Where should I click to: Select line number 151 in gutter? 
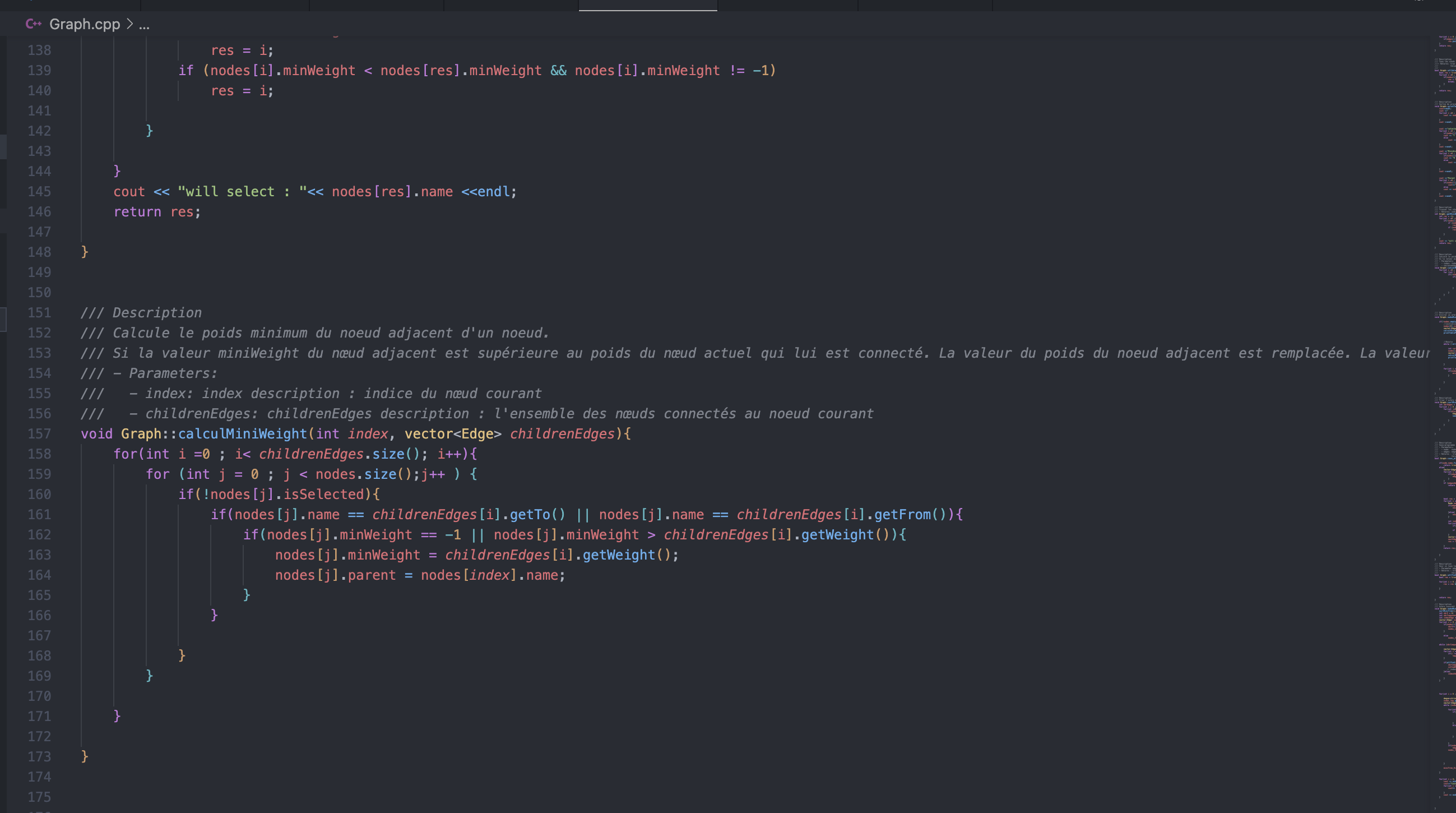click(39, 313)
